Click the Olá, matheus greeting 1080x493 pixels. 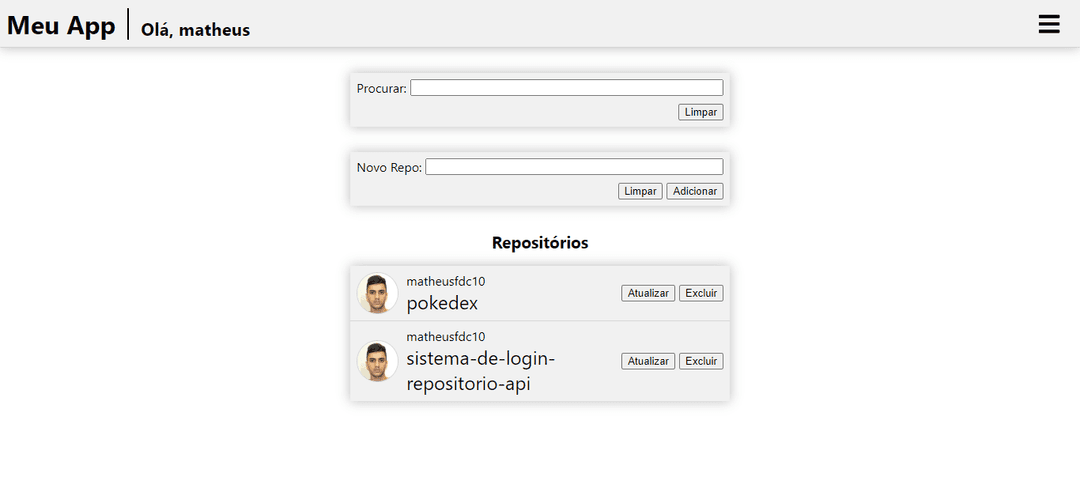(x=196, y=30)
